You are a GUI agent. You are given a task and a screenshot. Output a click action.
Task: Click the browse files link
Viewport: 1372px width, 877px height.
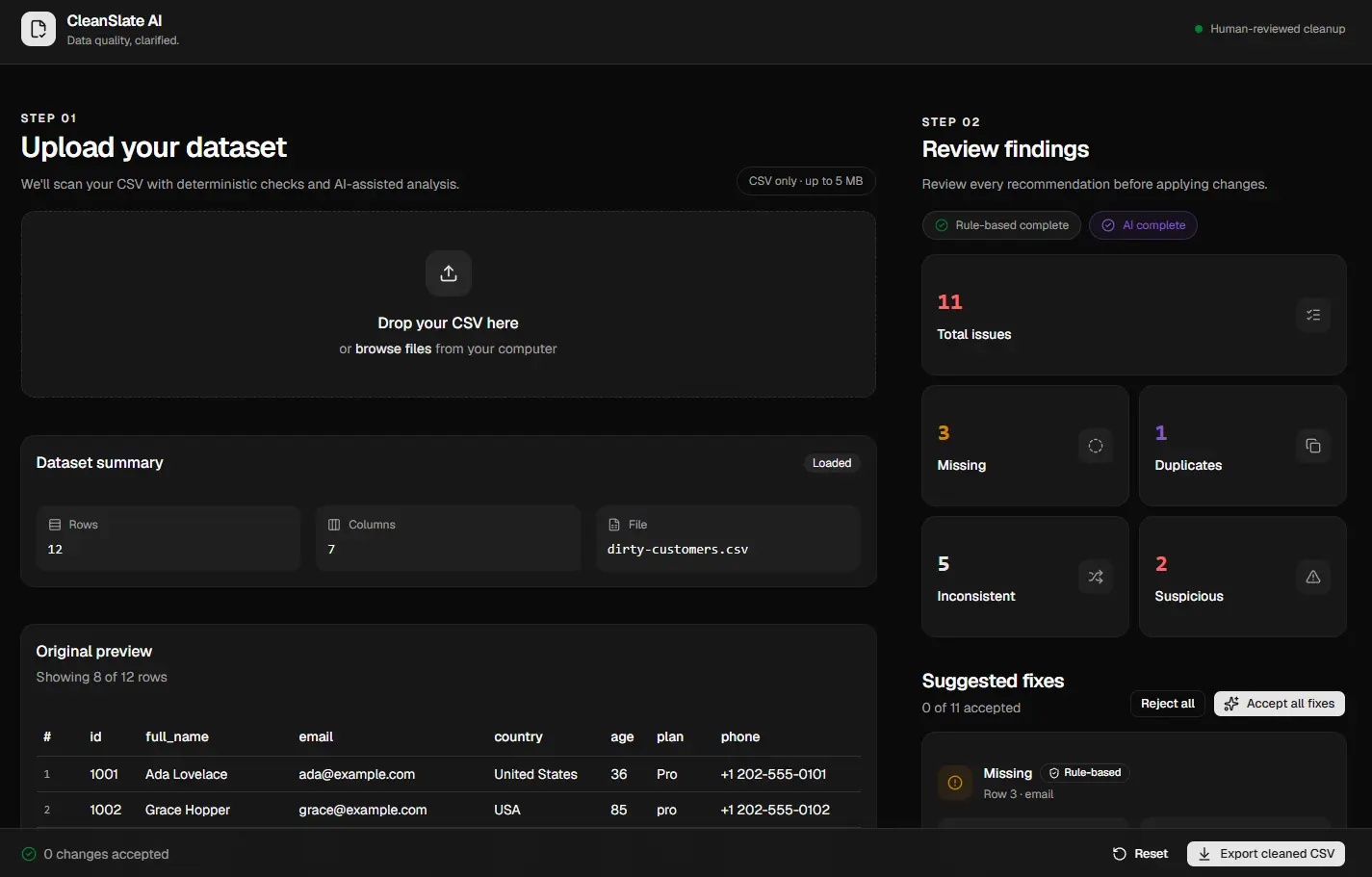coord(393,348)
